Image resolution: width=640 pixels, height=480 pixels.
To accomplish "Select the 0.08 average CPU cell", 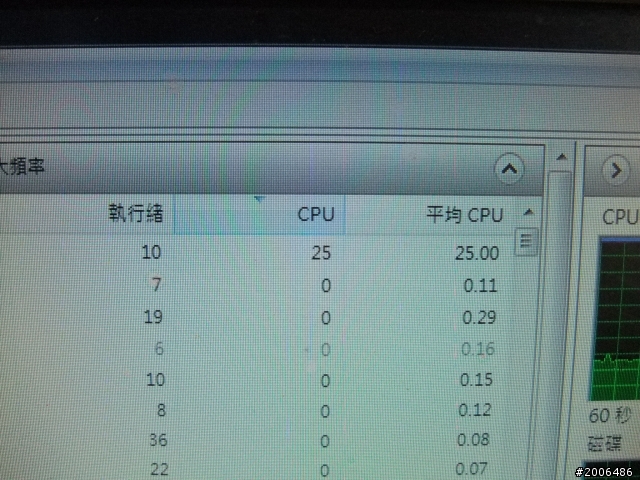I will [473, 440].
